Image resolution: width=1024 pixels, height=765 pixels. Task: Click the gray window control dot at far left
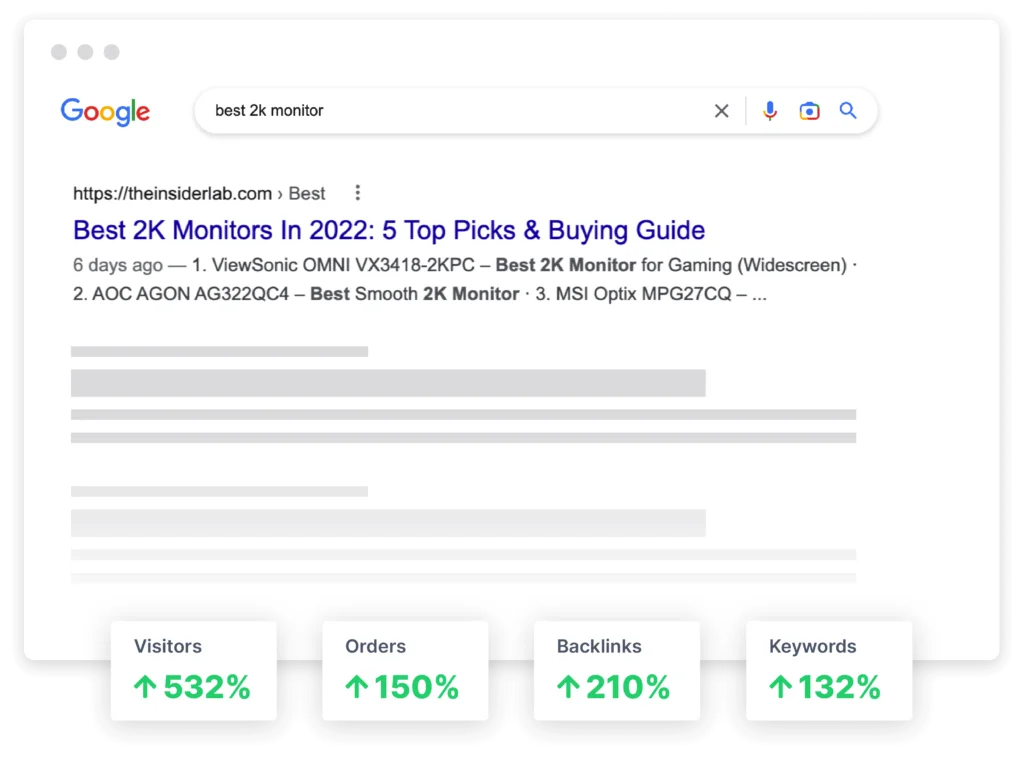point(59,52)
